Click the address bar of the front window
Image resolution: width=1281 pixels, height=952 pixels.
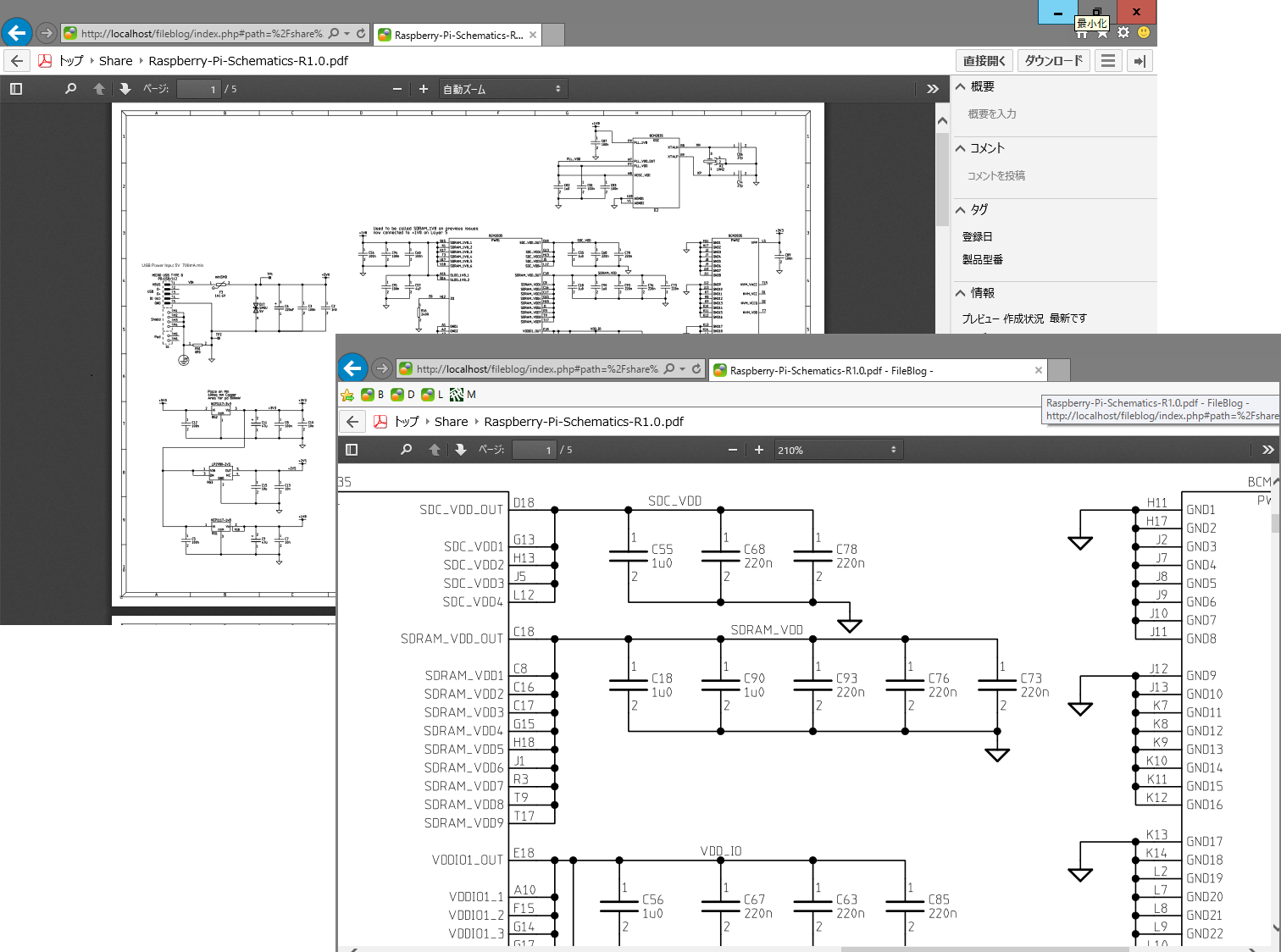(537, 368)
